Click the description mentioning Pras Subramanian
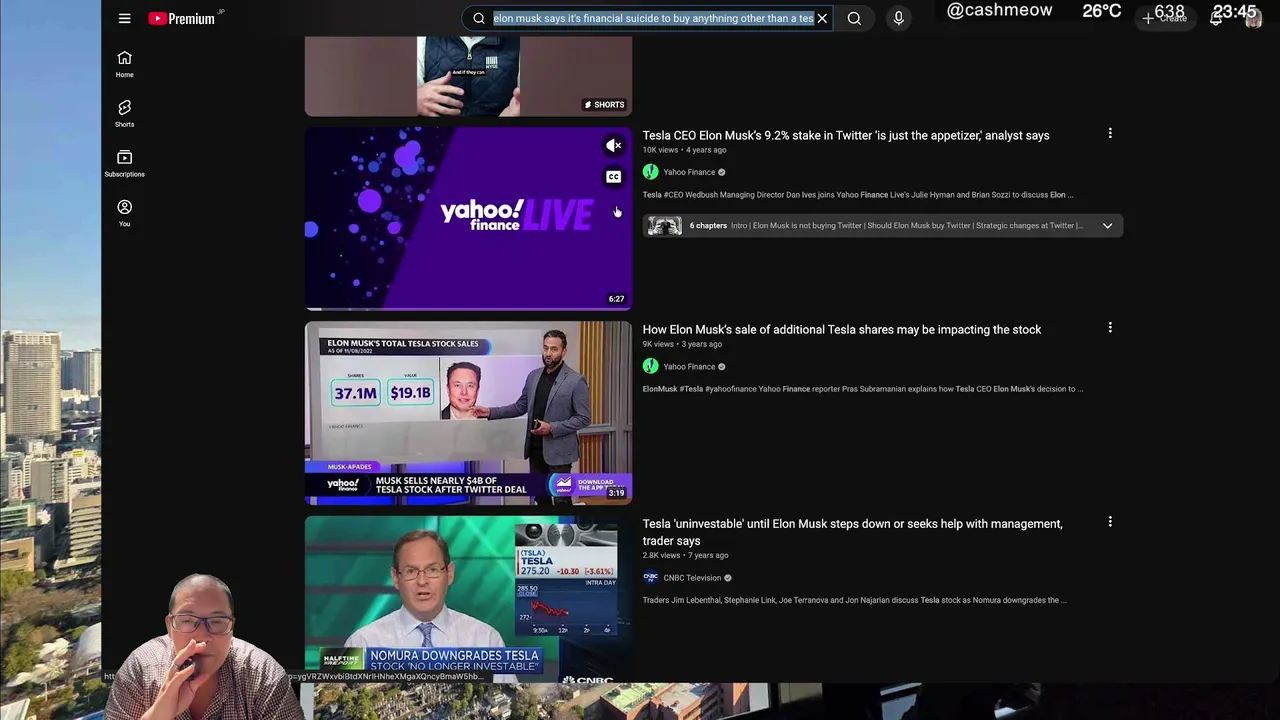 click(x=862, y=389)
